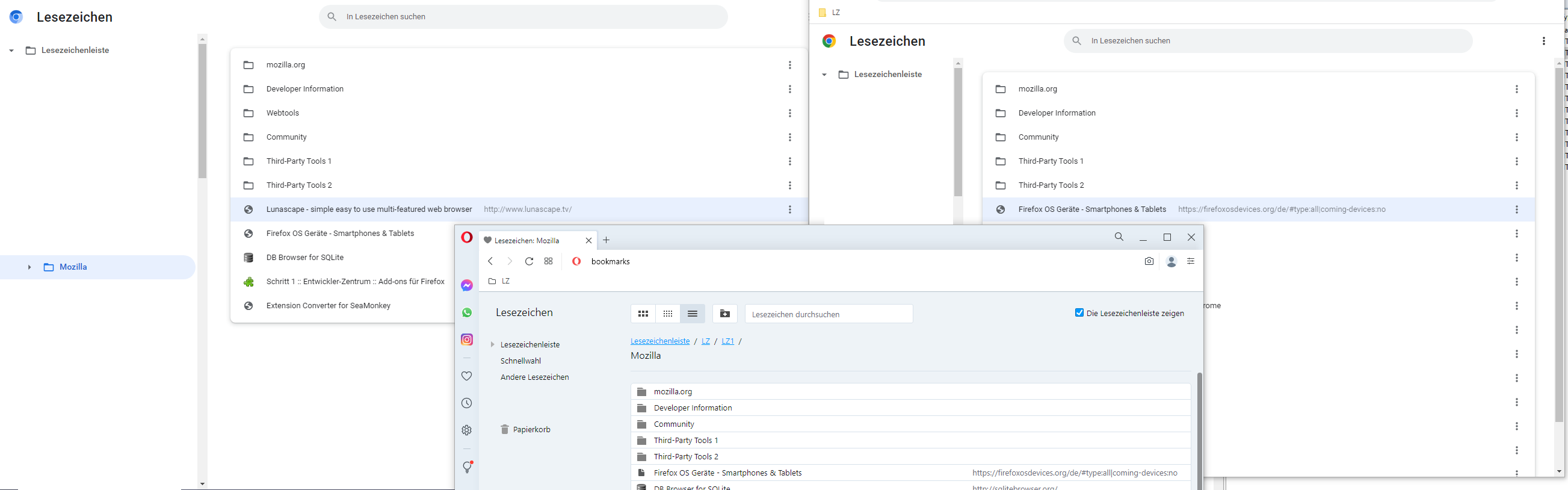Open more options for the Lunascape bookmark

tap(789, 209)
